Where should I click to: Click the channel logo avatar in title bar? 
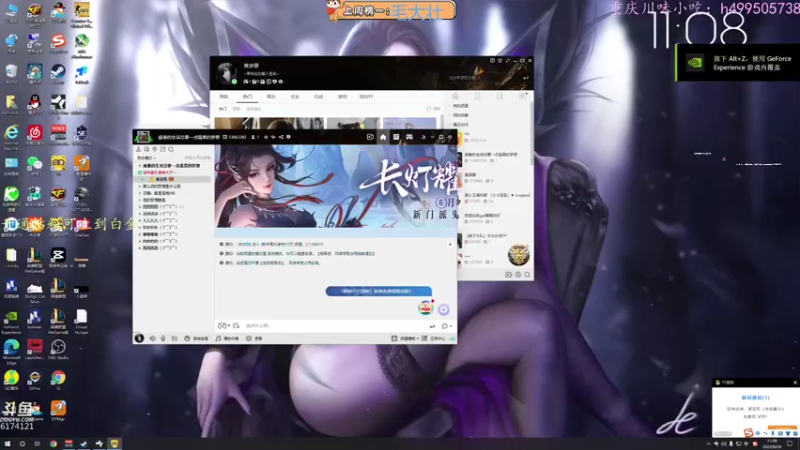point(143,136)
